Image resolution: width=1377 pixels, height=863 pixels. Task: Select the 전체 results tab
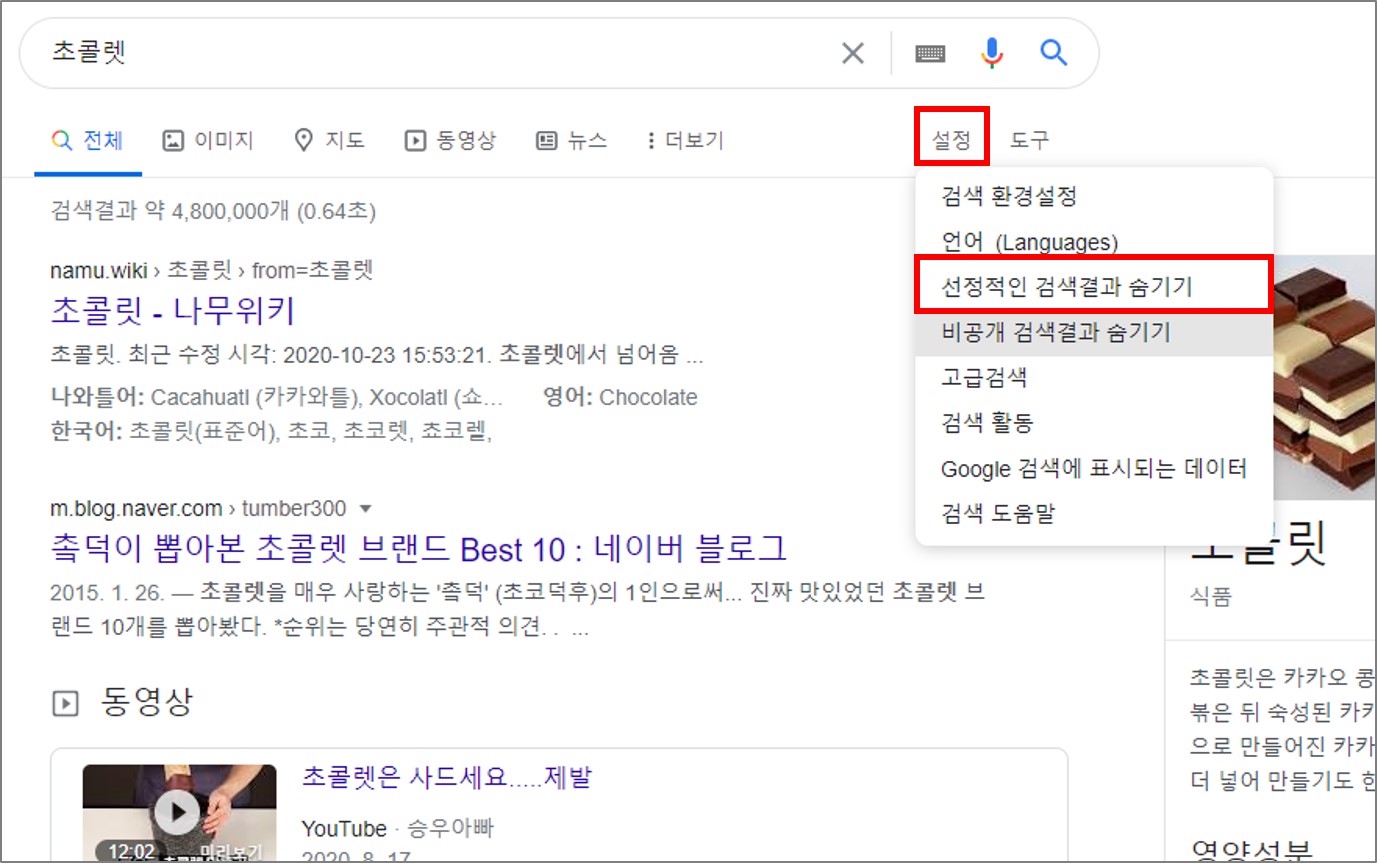coord(87,141)
